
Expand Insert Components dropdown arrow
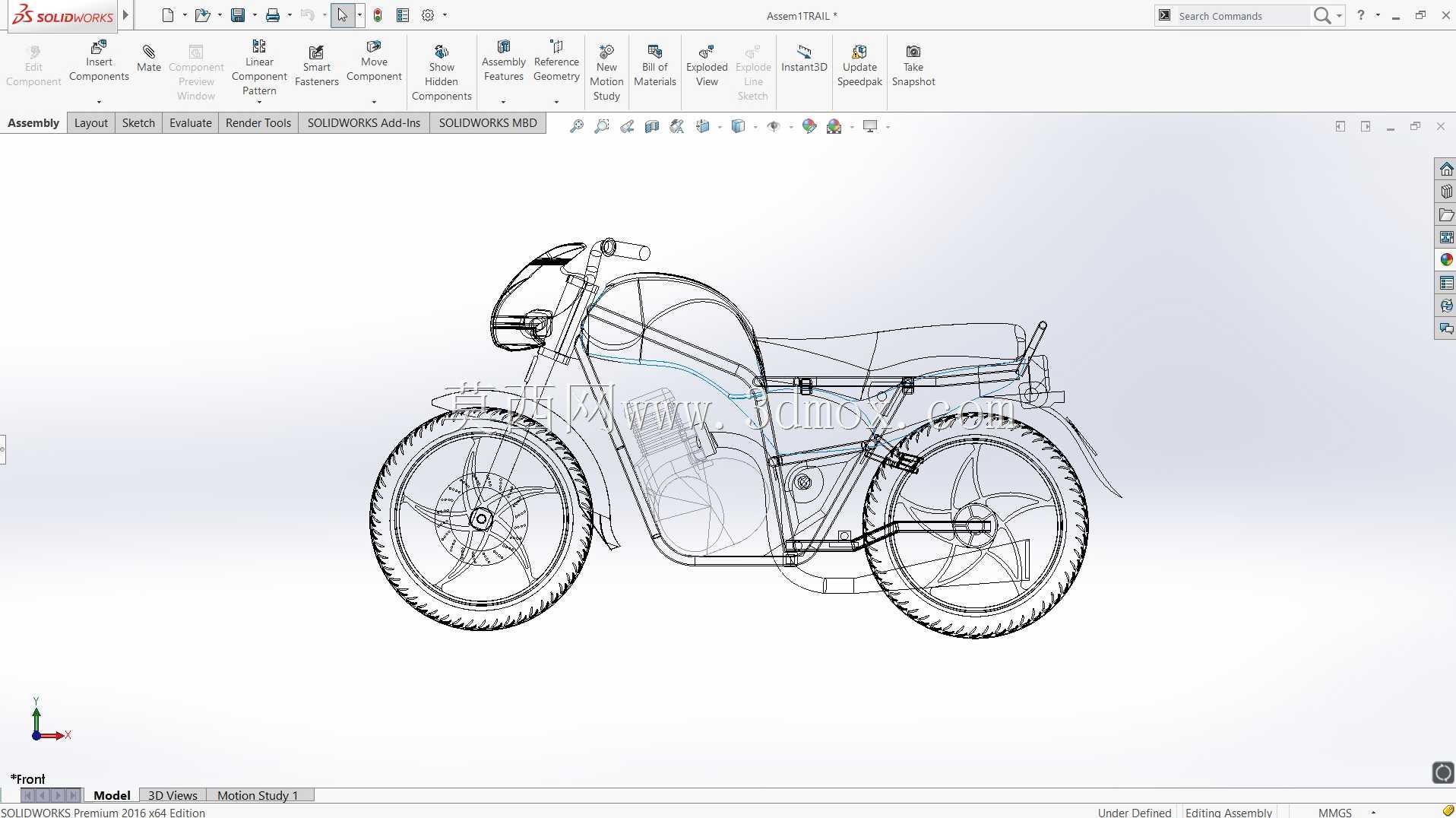point(99,102)
